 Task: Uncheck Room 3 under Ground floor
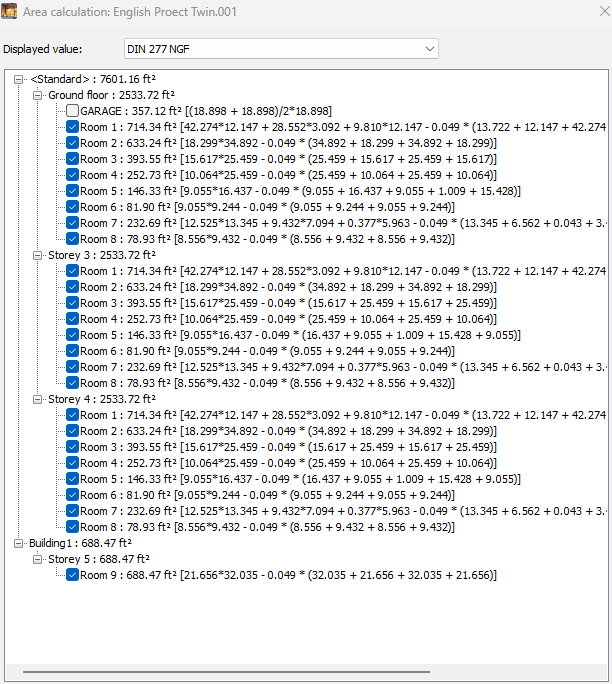(72, 159)
